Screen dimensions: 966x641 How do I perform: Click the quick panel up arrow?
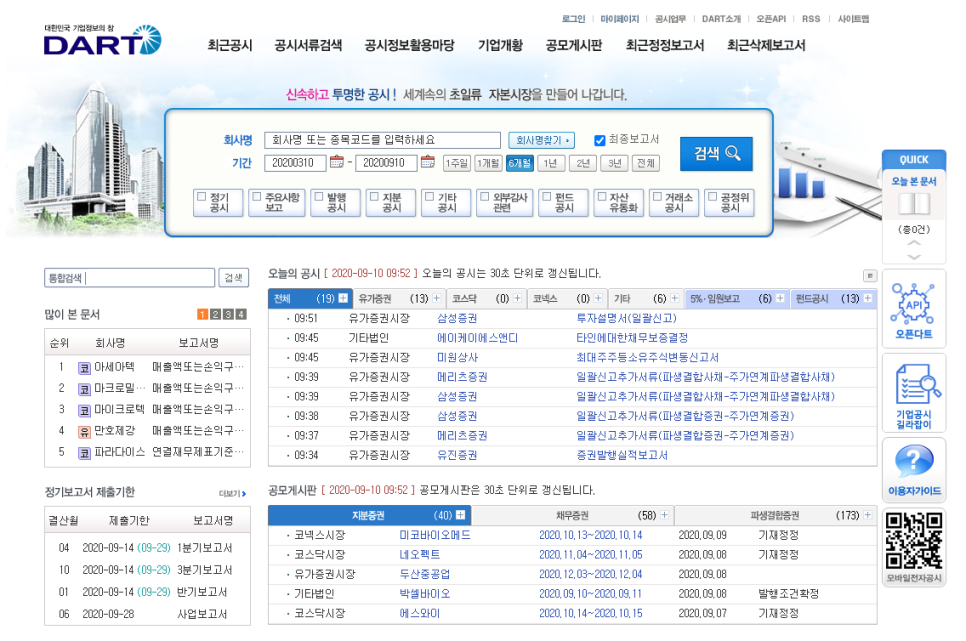pyautogui.click(x=914, y=243)
